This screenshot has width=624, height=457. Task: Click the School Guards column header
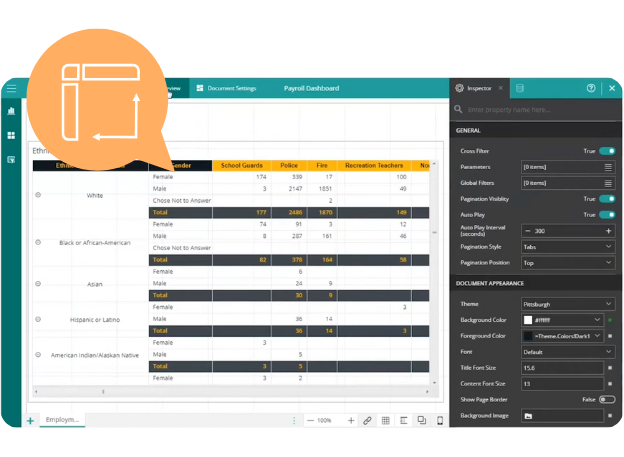[x=242, y=165]
